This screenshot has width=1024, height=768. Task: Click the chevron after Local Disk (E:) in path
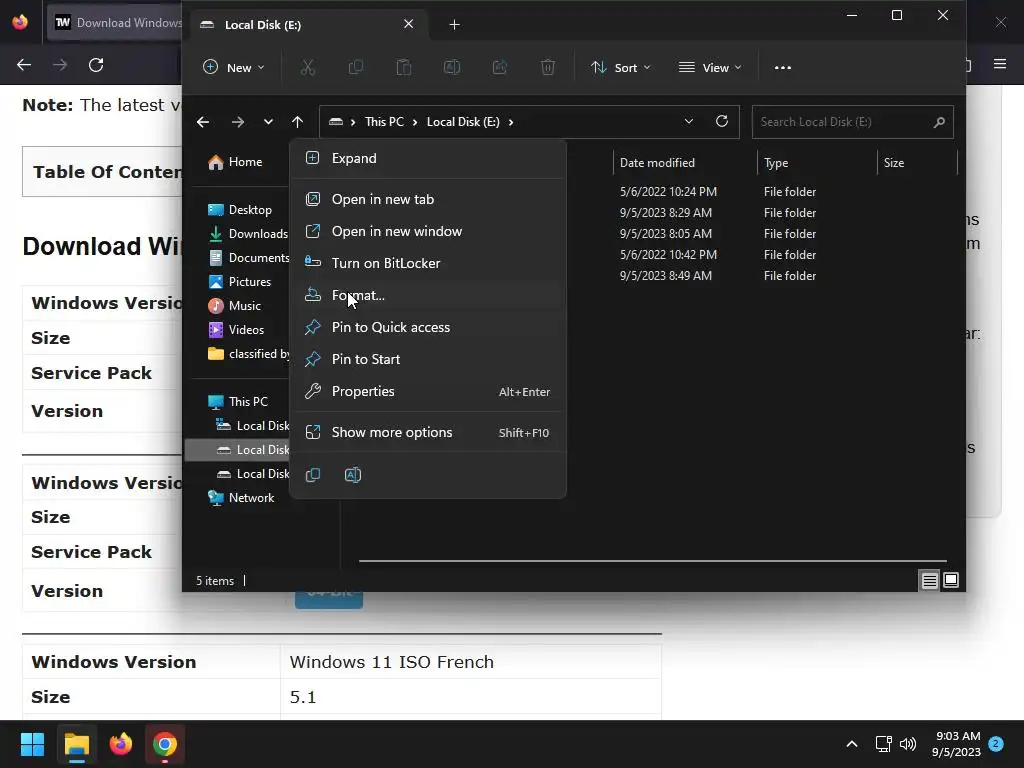click(x=511, y=122)
